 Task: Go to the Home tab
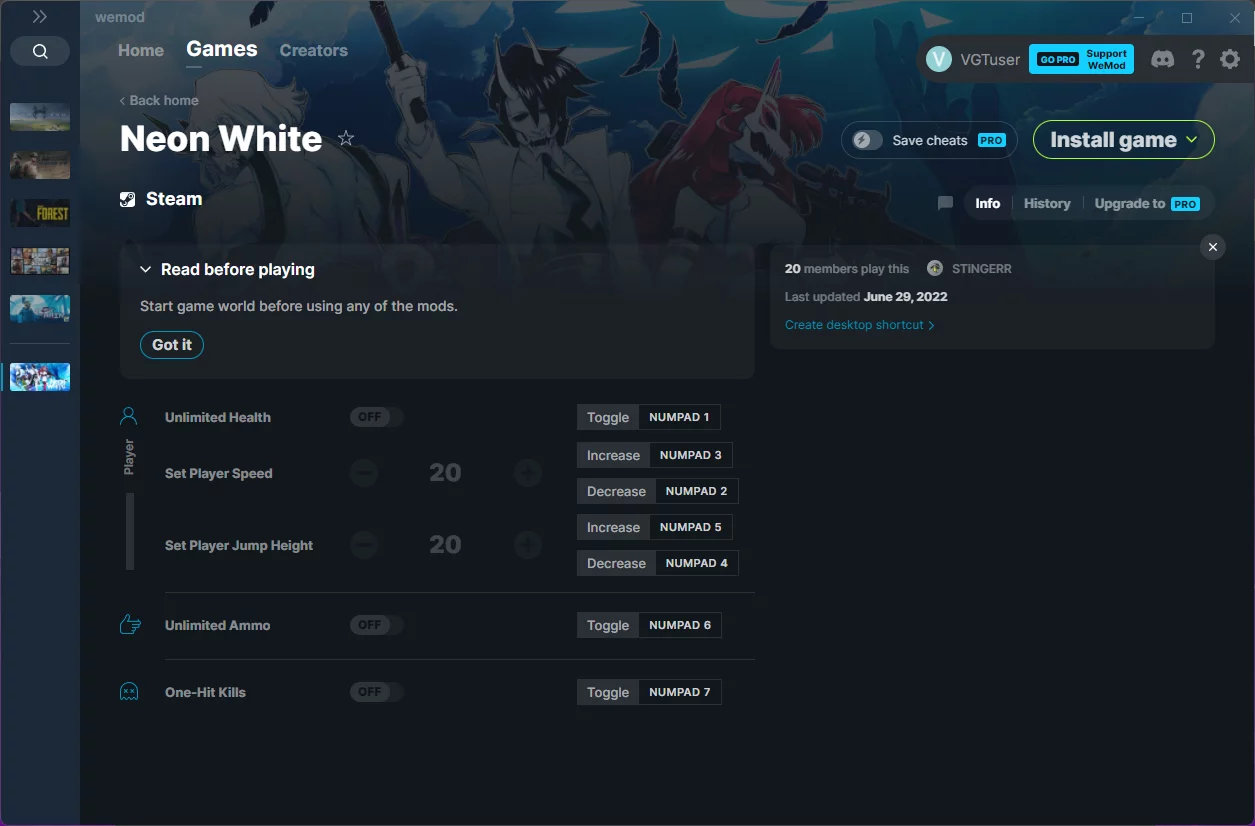tap(141, 50)
